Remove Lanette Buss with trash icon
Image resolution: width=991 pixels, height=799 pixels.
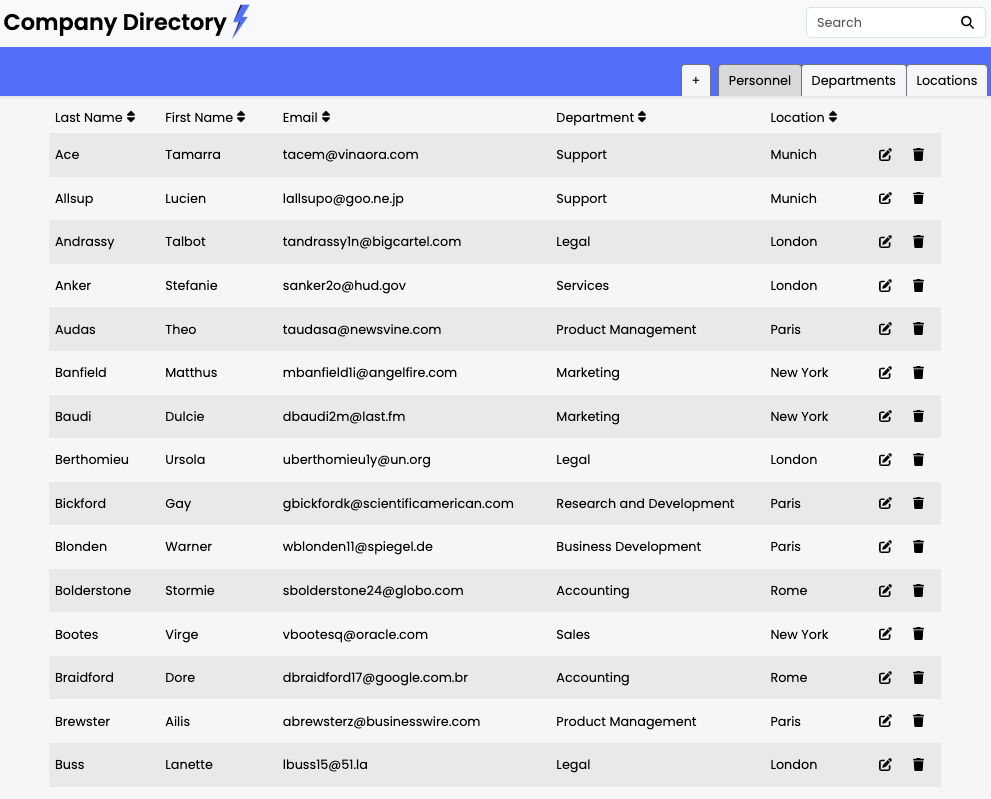(918, 765)
